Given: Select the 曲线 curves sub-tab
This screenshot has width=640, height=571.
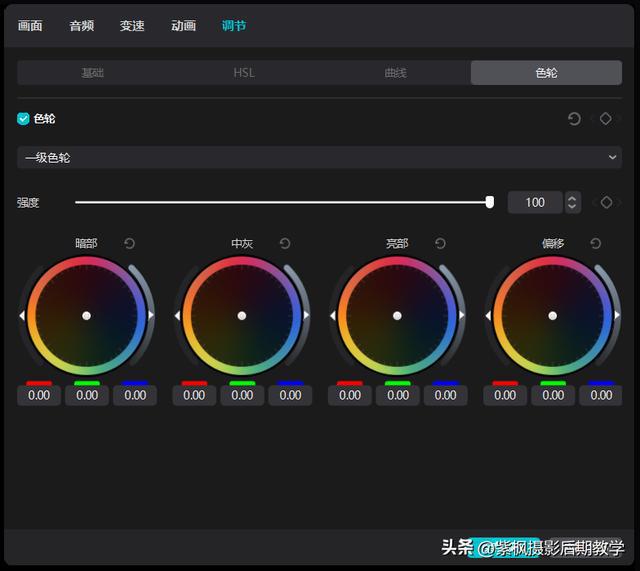Looking at the screenshot, I should coord(395,73).
